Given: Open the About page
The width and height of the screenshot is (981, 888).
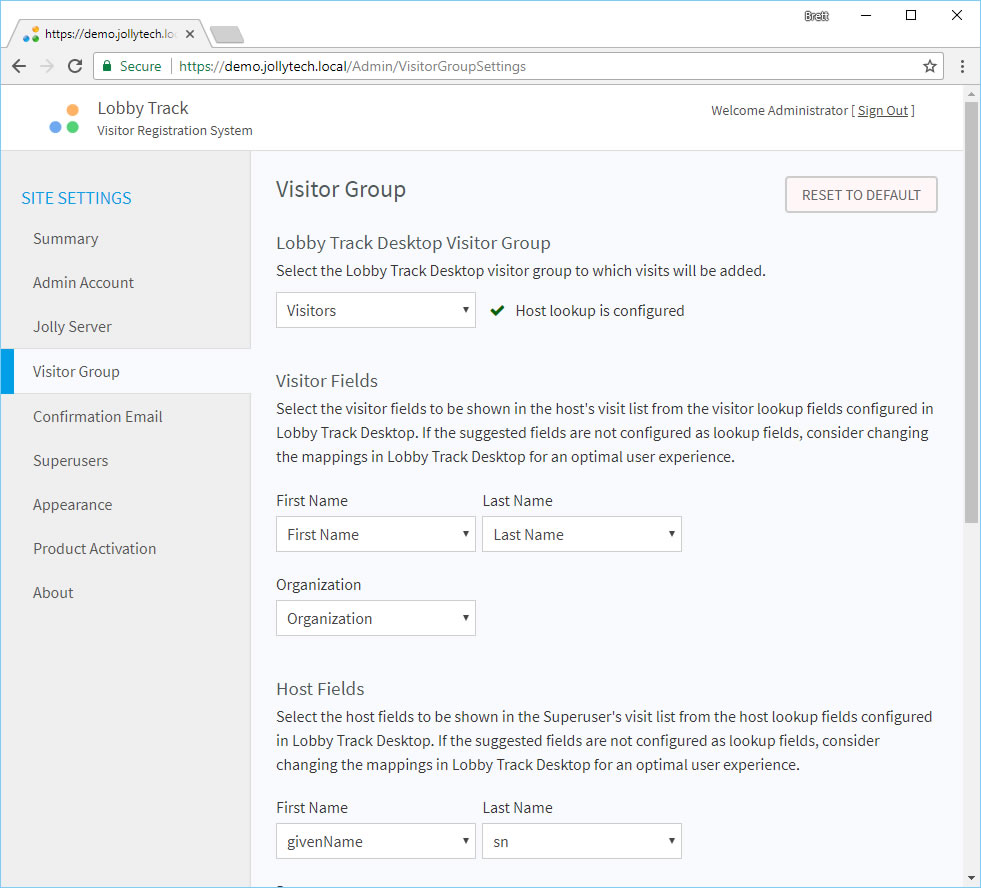Looking at the screenshot, I should 53,593.
